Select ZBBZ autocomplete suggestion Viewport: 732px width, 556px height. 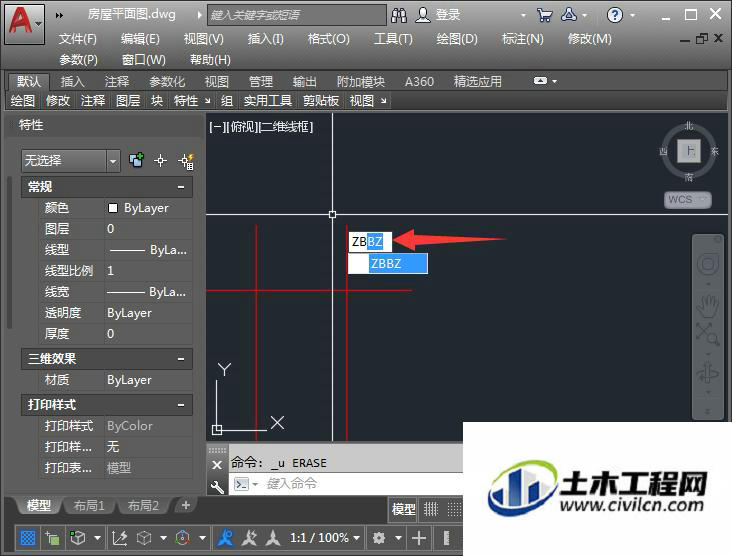387,264
